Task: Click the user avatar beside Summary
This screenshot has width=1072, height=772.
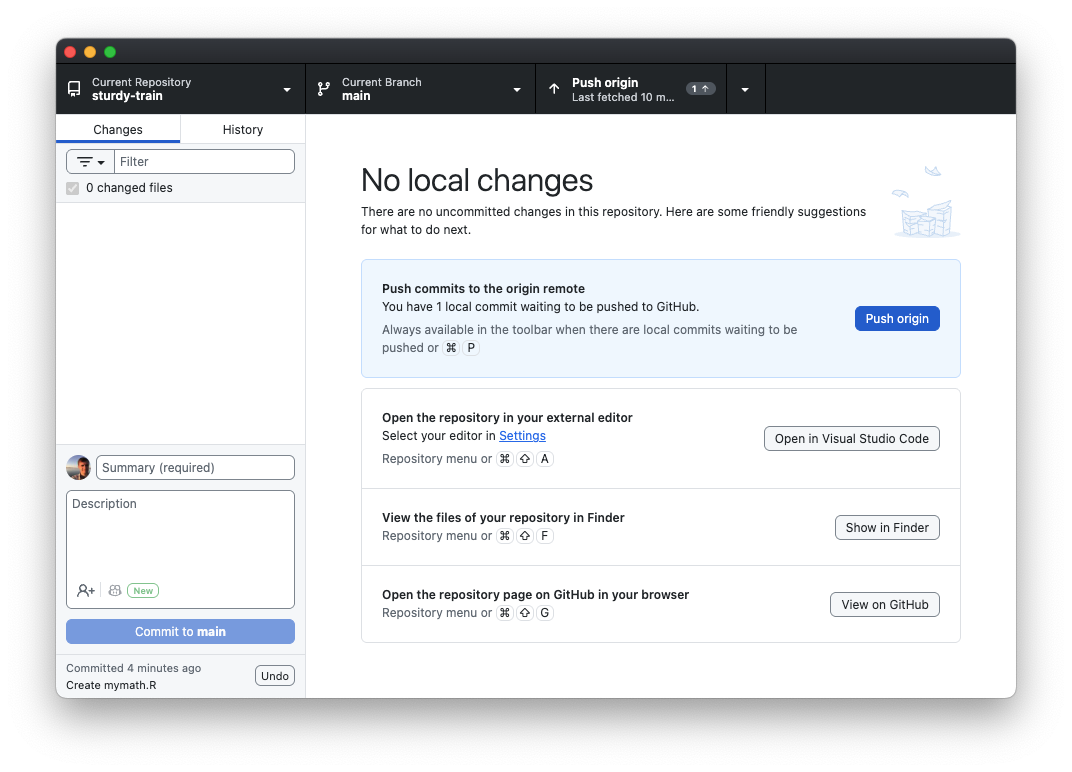Action: (x=79, y=468)
